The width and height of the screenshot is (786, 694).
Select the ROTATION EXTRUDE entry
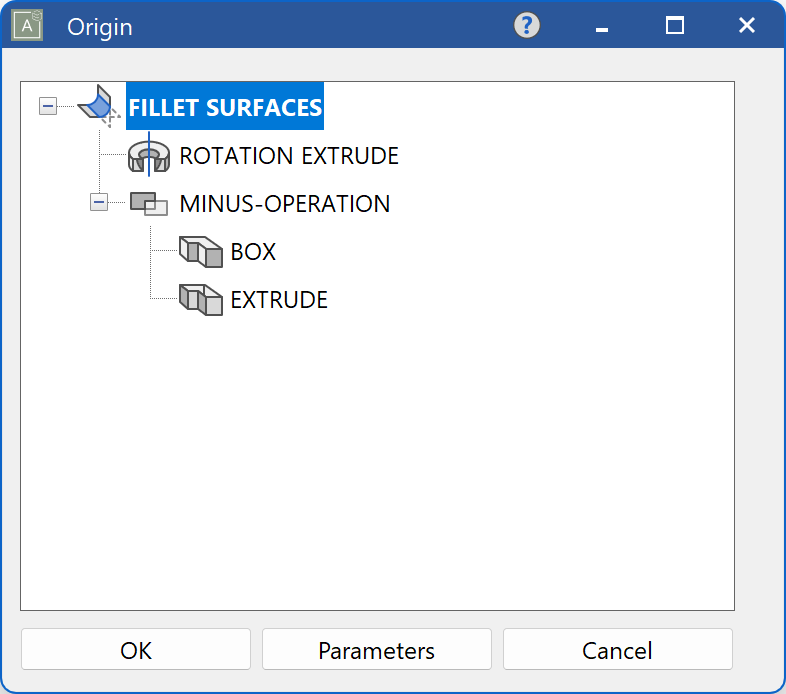pos(289,156)
